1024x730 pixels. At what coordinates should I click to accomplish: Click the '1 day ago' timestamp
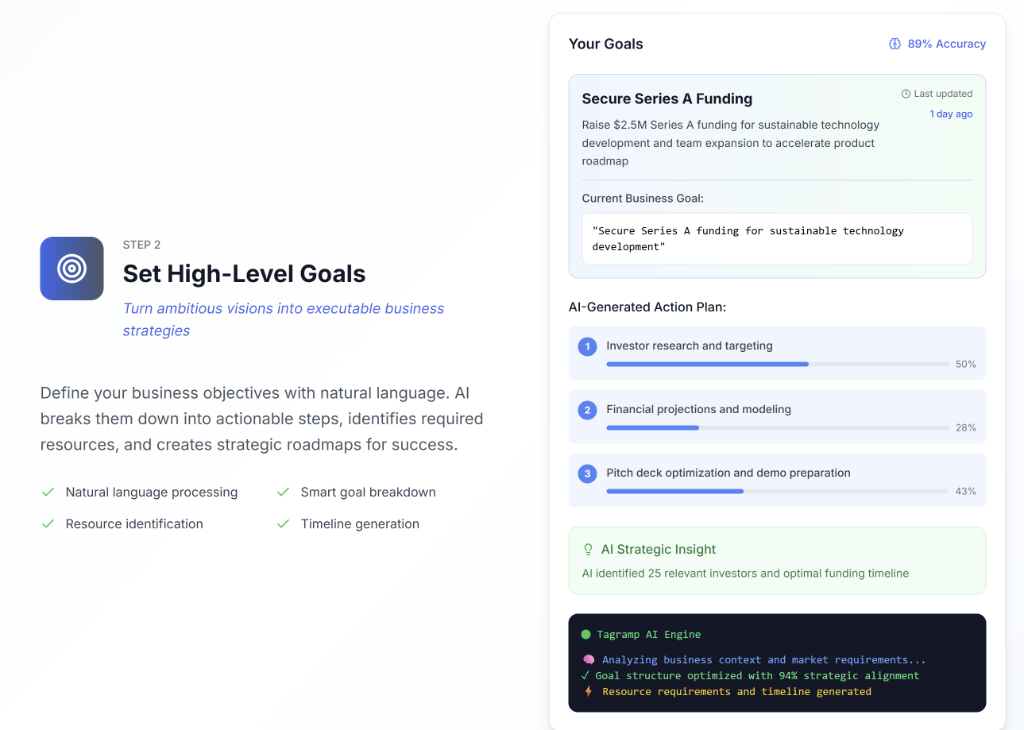tap(951, 114)
